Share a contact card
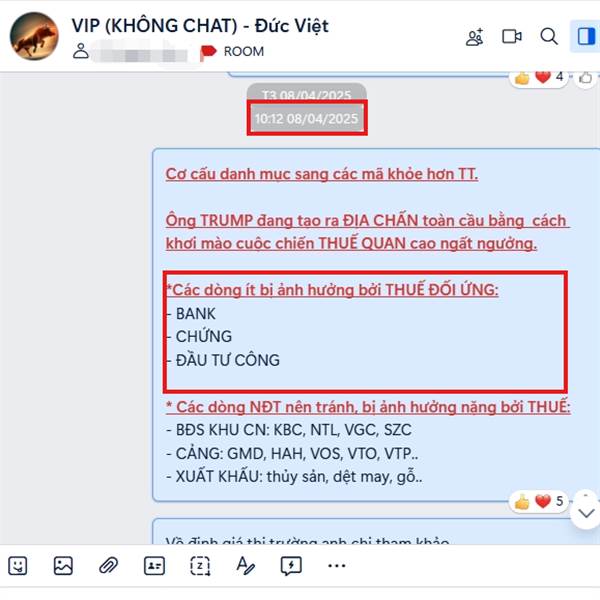 pos(154,566)
